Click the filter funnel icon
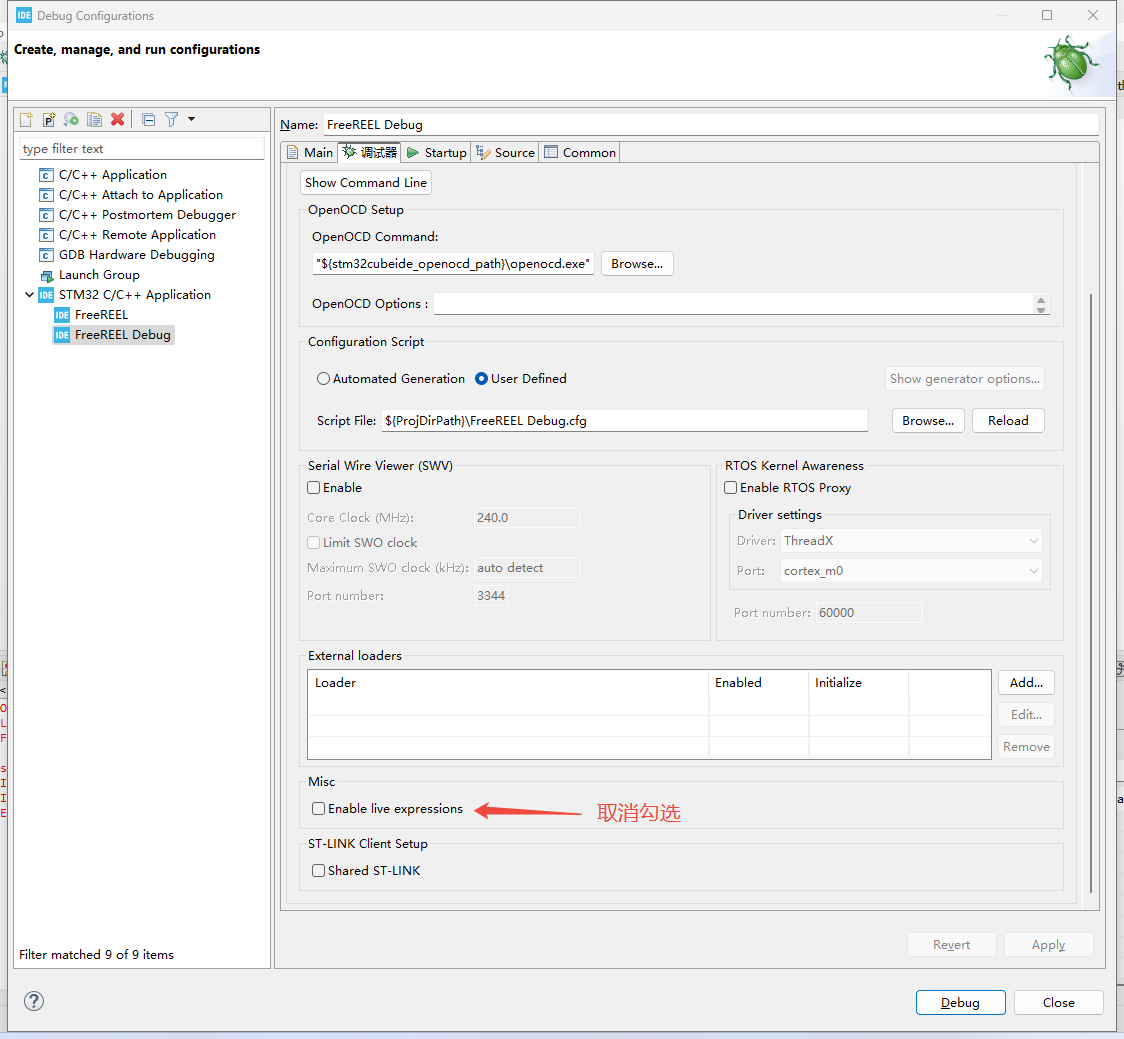 click(172, 119)
